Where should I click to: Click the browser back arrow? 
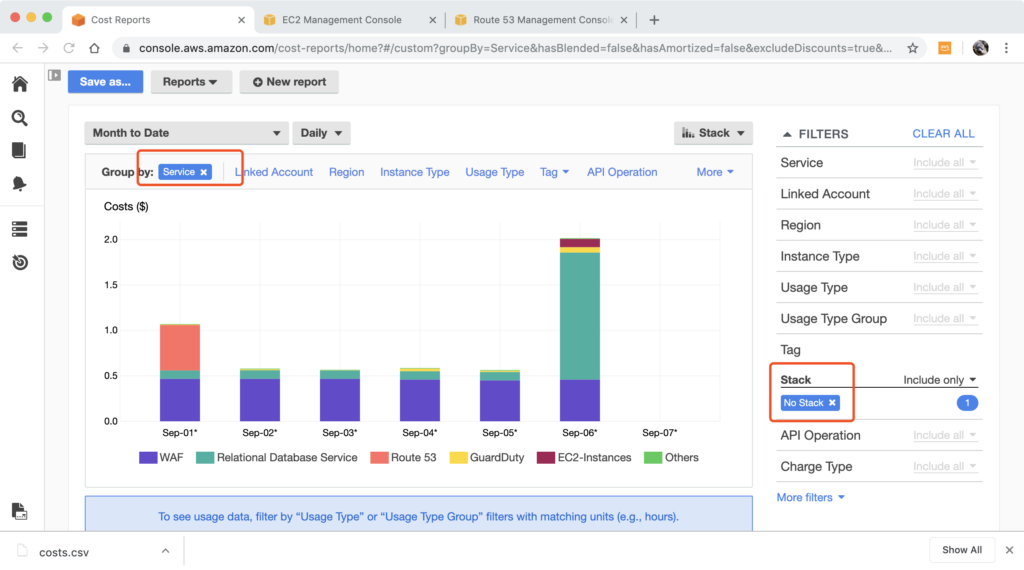coord(18,48)
